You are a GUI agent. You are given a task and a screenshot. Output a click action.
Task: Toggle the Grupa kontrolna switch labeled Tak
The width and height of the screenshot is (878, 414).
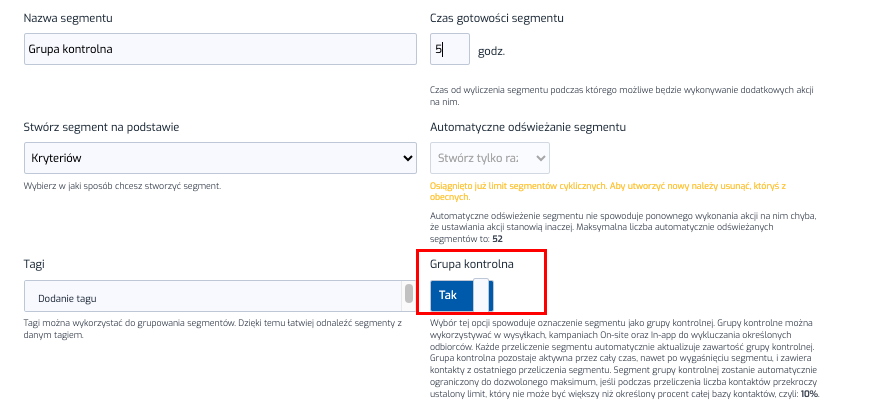[461, 295]
